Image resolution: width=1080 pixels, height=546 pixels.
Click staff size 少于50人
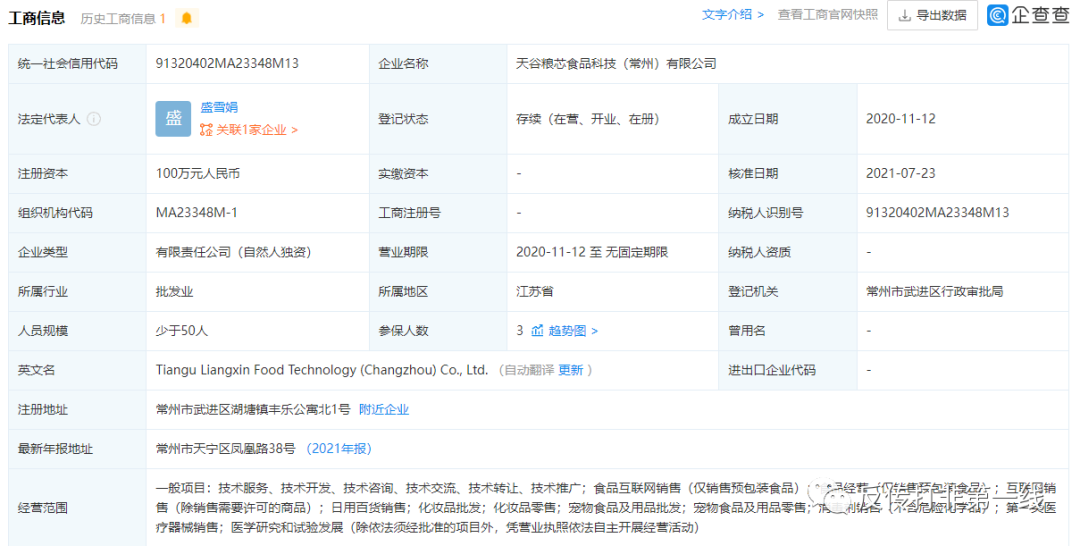182,331
